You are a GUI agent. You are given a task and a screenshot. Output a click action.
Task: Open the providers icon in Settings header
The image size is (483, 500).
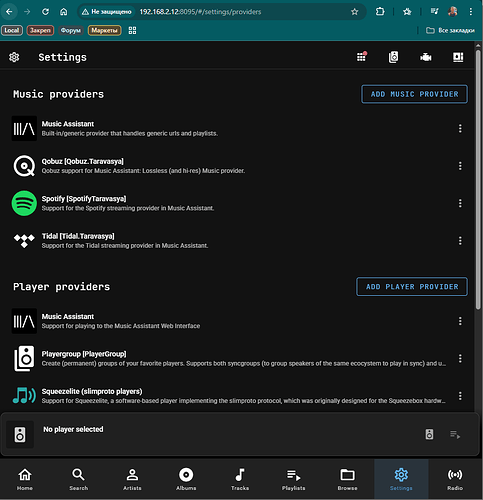[361, 57]
